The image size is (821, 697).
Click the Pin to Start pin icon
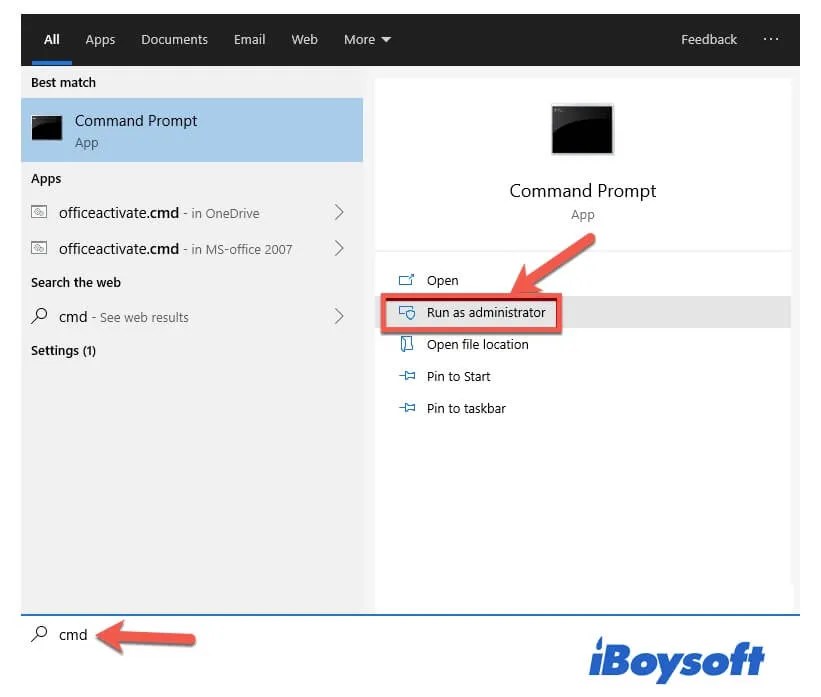(x=407, y=375)
